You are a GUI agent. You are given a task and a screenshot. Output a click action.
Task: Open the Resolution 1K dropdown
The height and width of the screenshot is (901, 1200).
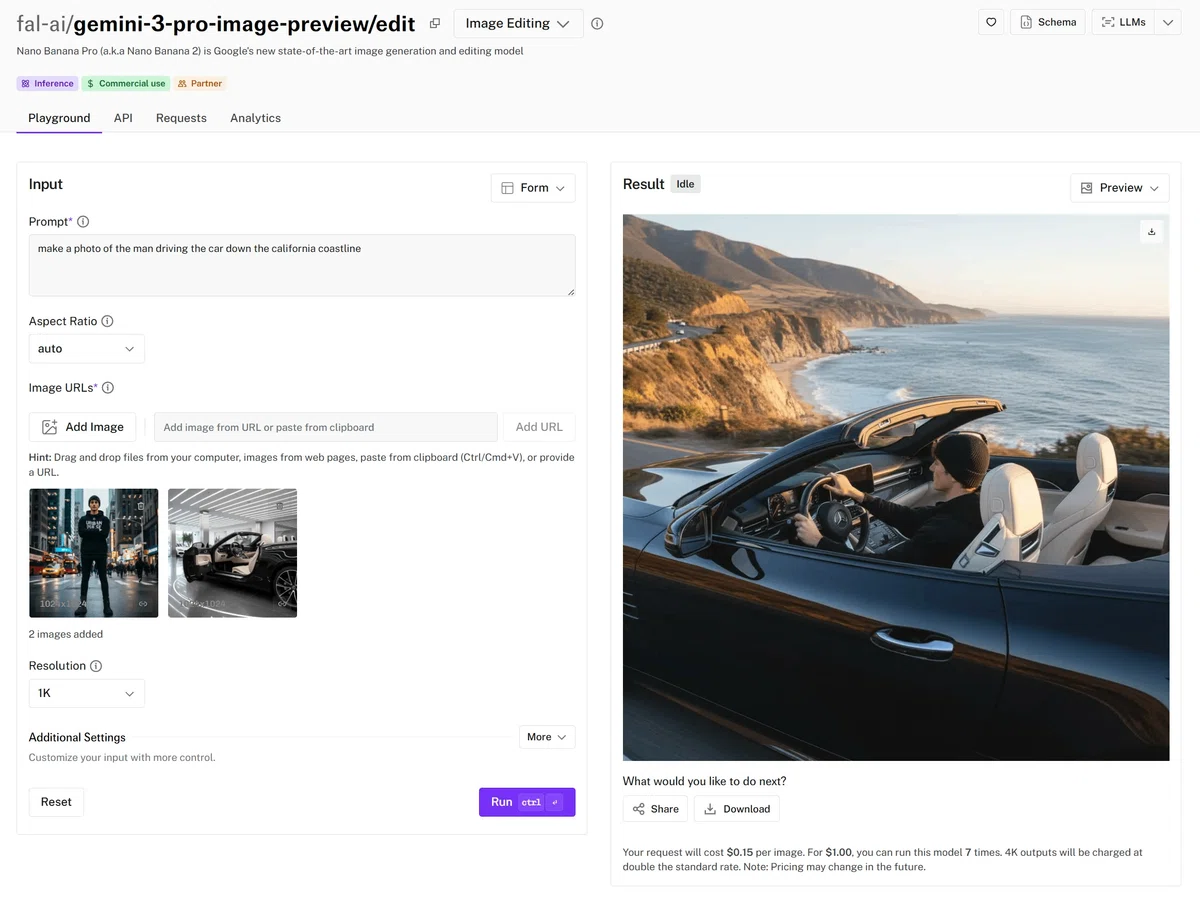point(86,693)
